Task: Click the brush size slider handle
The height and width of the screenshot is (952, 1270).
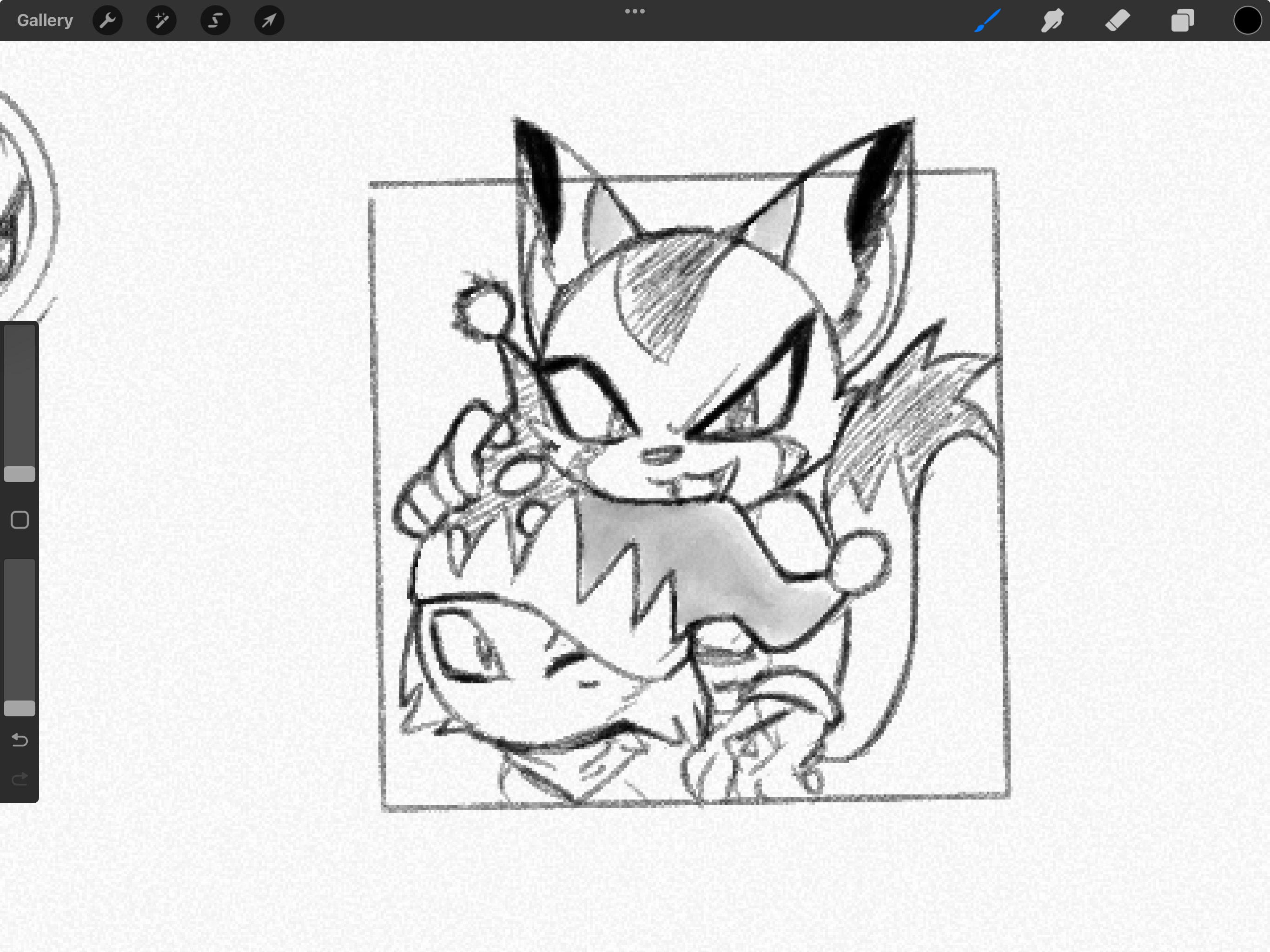Action: [20, 474]
